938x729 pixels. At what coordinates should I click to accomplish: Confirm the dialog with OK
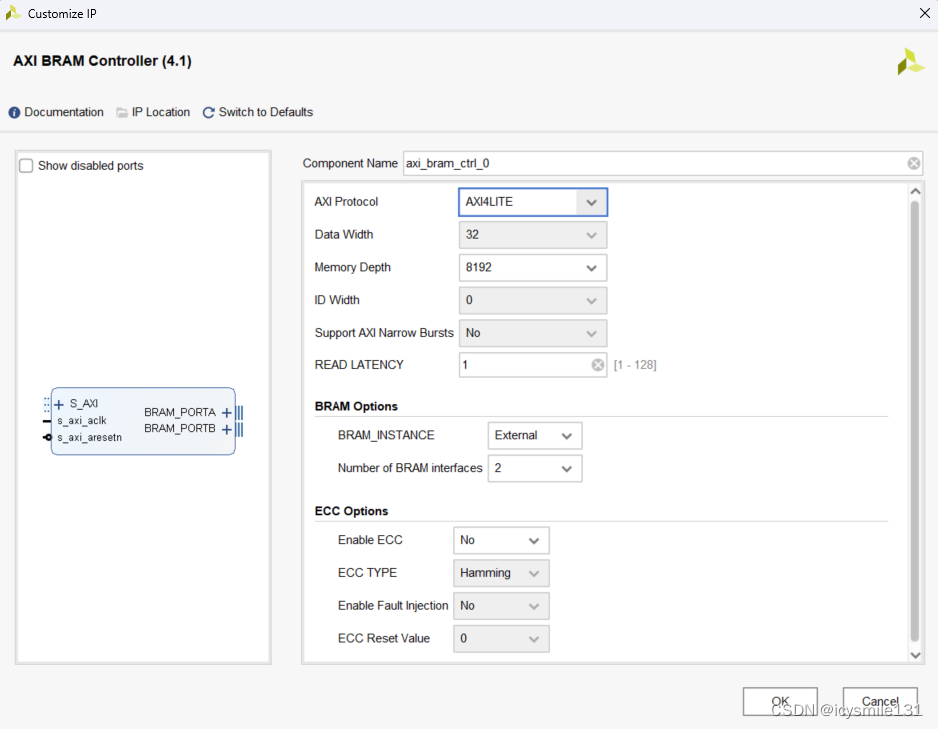780,701
